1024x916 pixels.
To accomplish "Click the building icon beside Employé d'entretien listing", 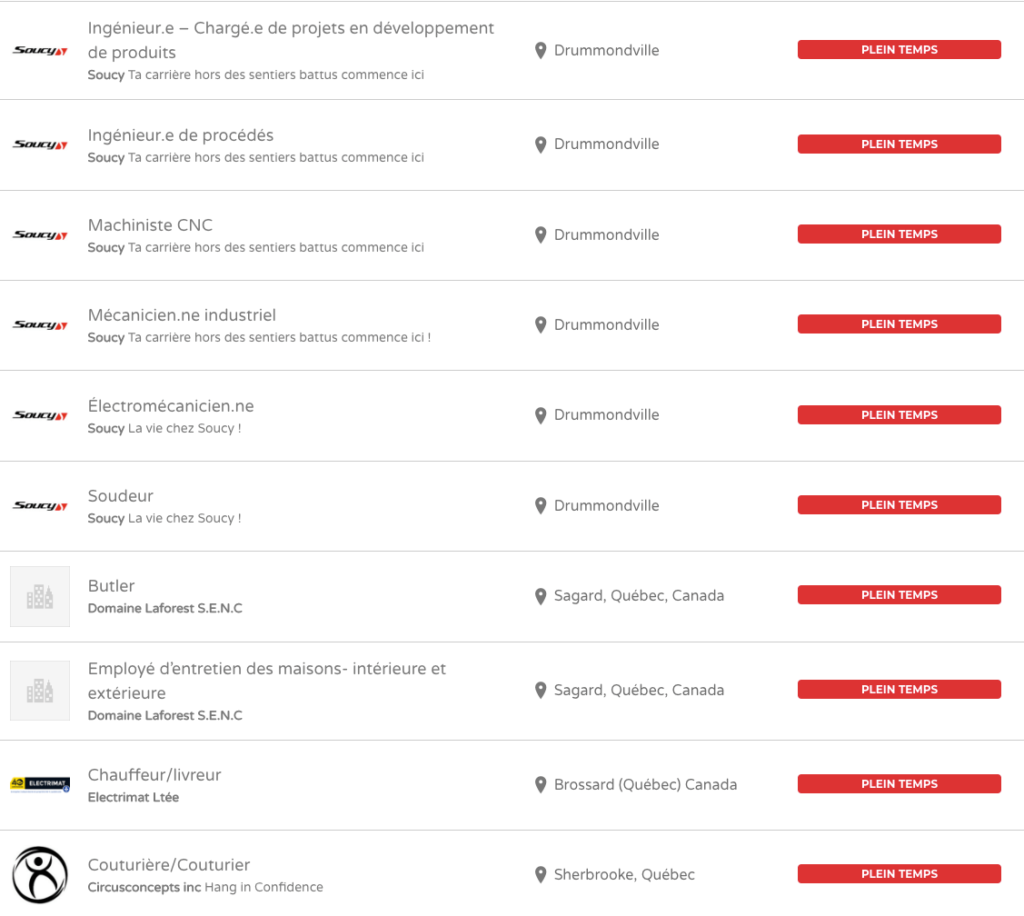I will click(x=40, y=690).
